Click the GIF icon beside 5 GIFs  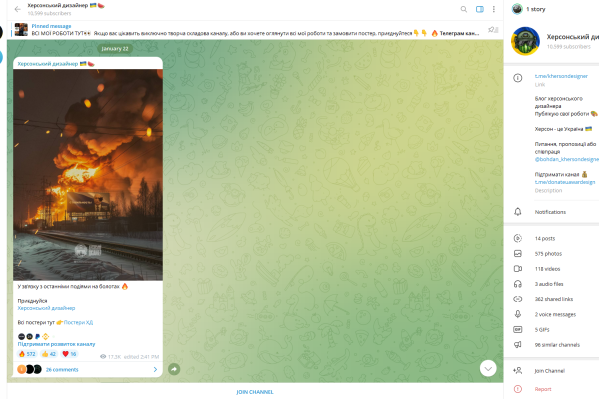pyautogui.click(x=518, y=329)
